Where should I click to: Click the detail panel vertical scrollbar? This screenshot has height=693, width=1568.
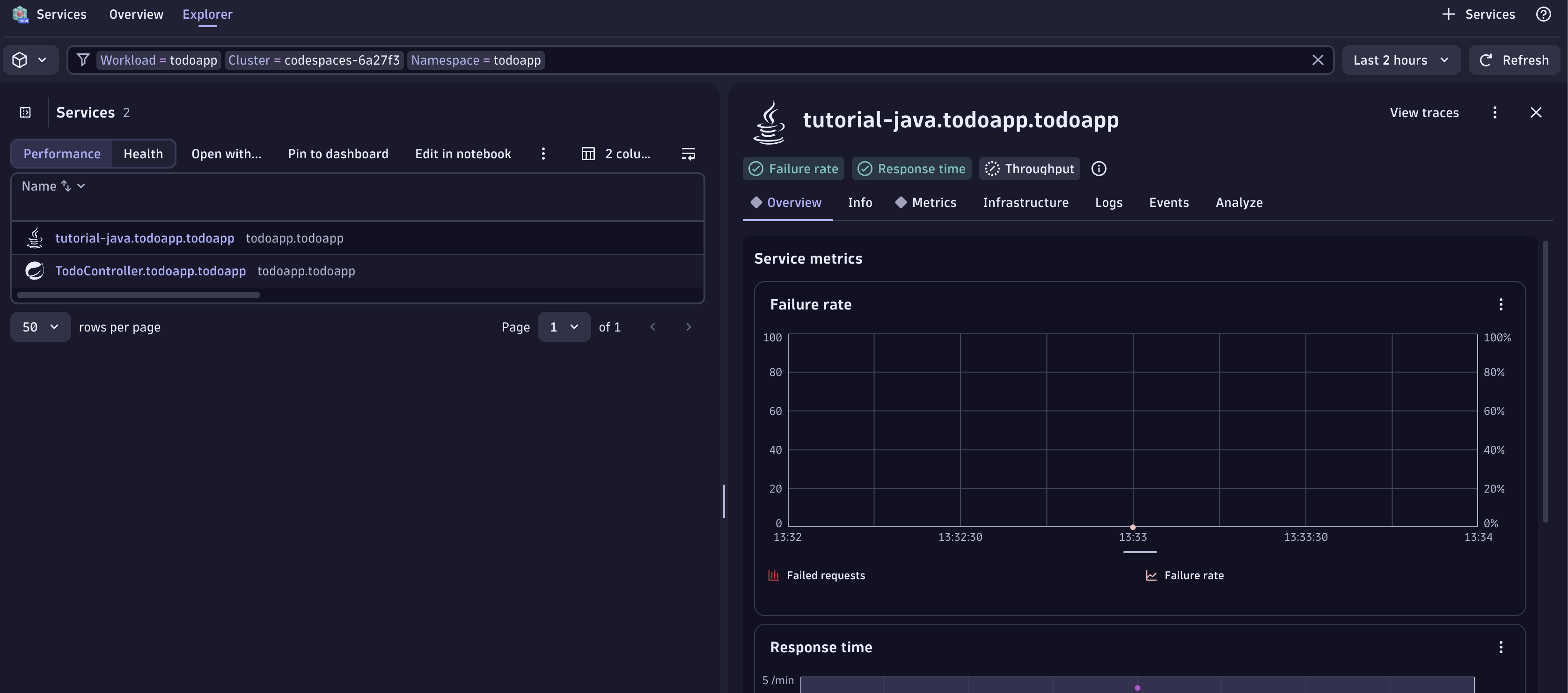(1545, 382)
